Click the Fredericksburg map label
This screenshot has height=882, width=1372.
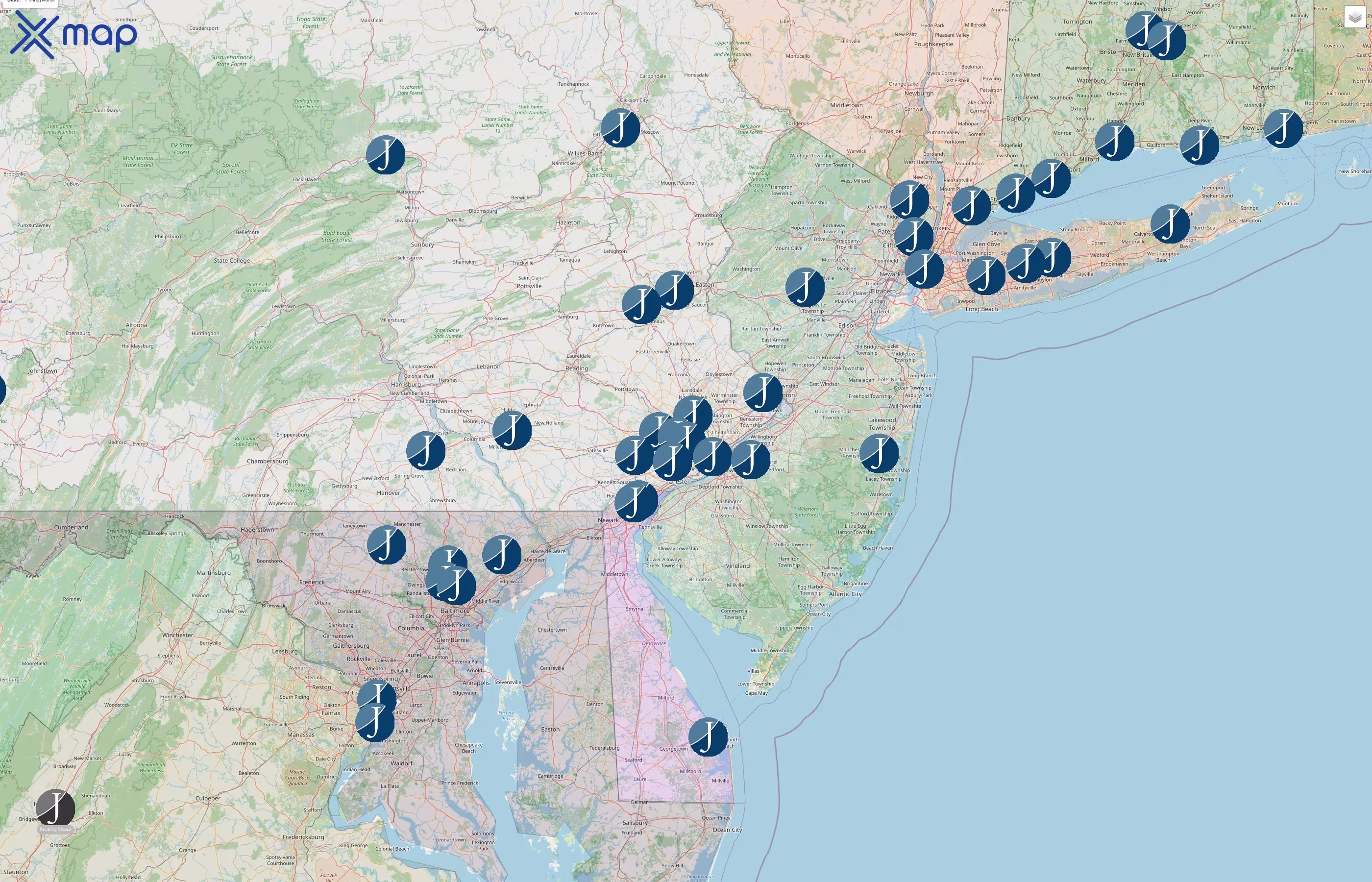pyautogui.click(x=303, y=837)
